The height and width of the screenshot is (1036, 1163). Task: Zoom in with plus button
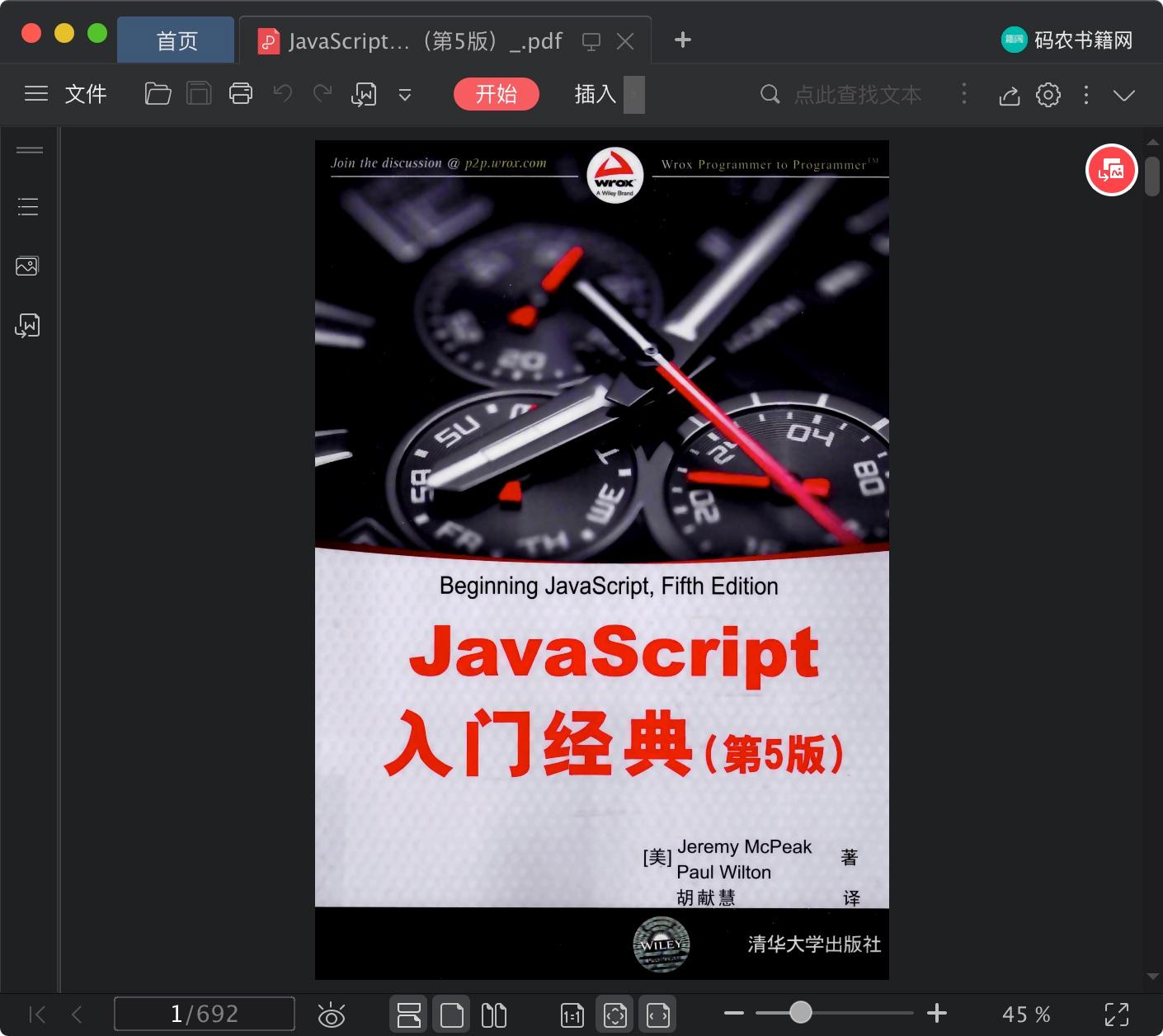pos(937,1013)
